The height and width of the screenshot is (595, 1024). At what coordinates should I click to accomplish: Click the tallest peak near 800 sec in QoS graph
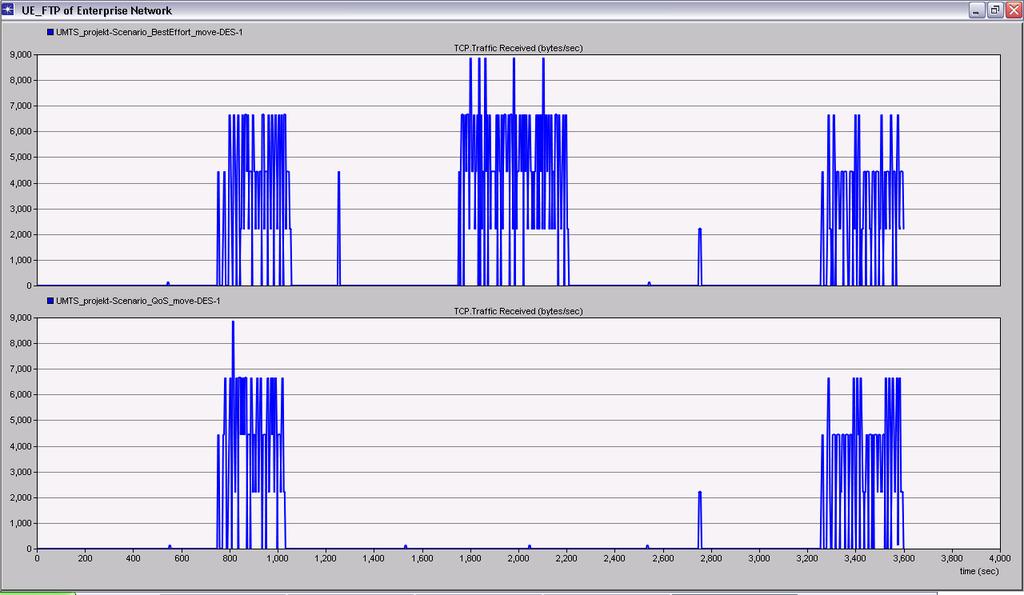click(233, 323)
